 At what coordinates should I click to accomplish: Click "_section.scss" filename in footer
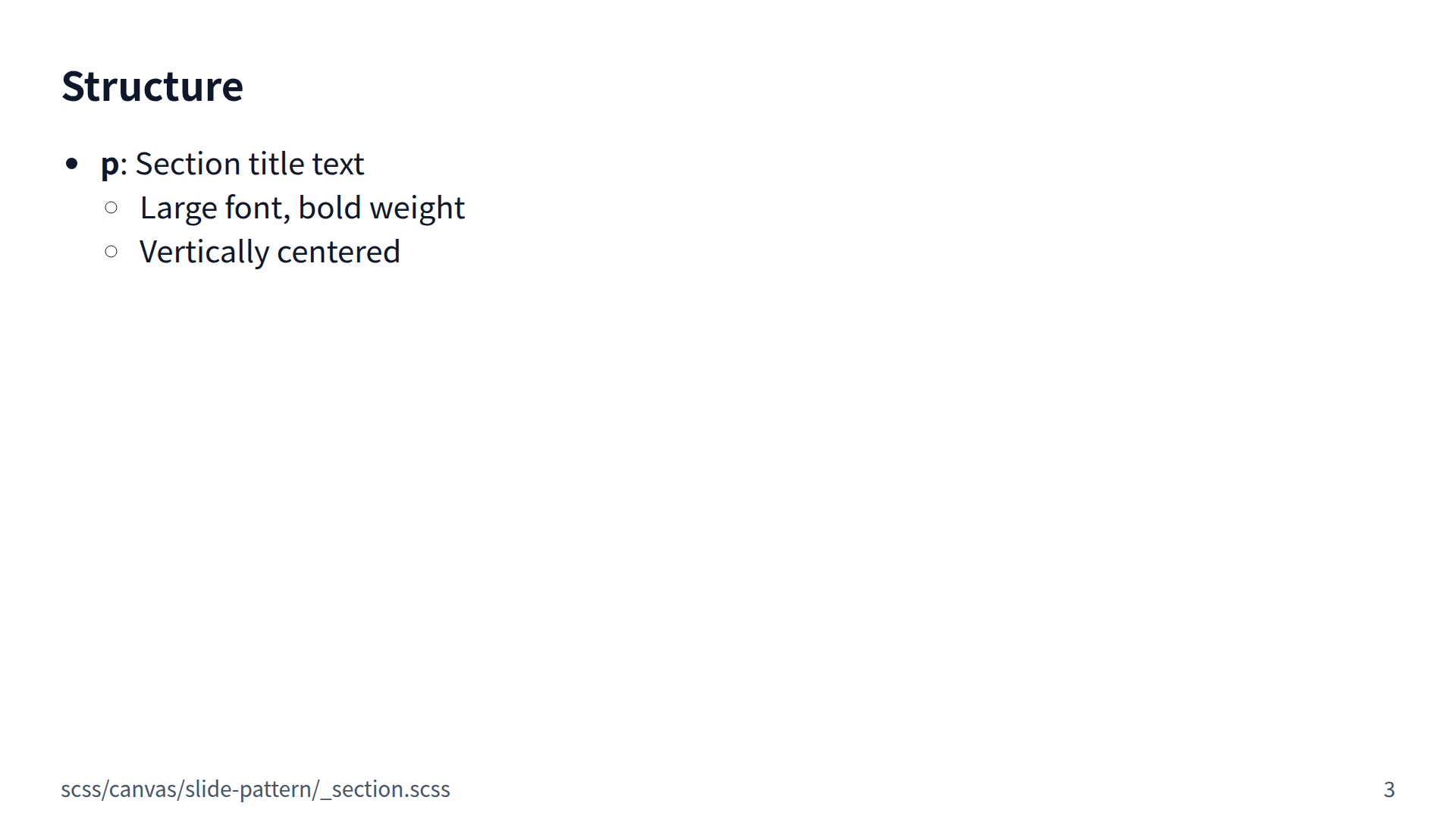tap(385, 789)
